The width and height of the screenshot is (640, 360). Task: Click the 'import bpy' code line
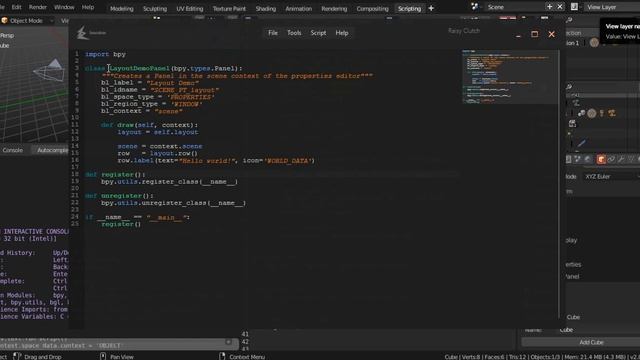105,54
